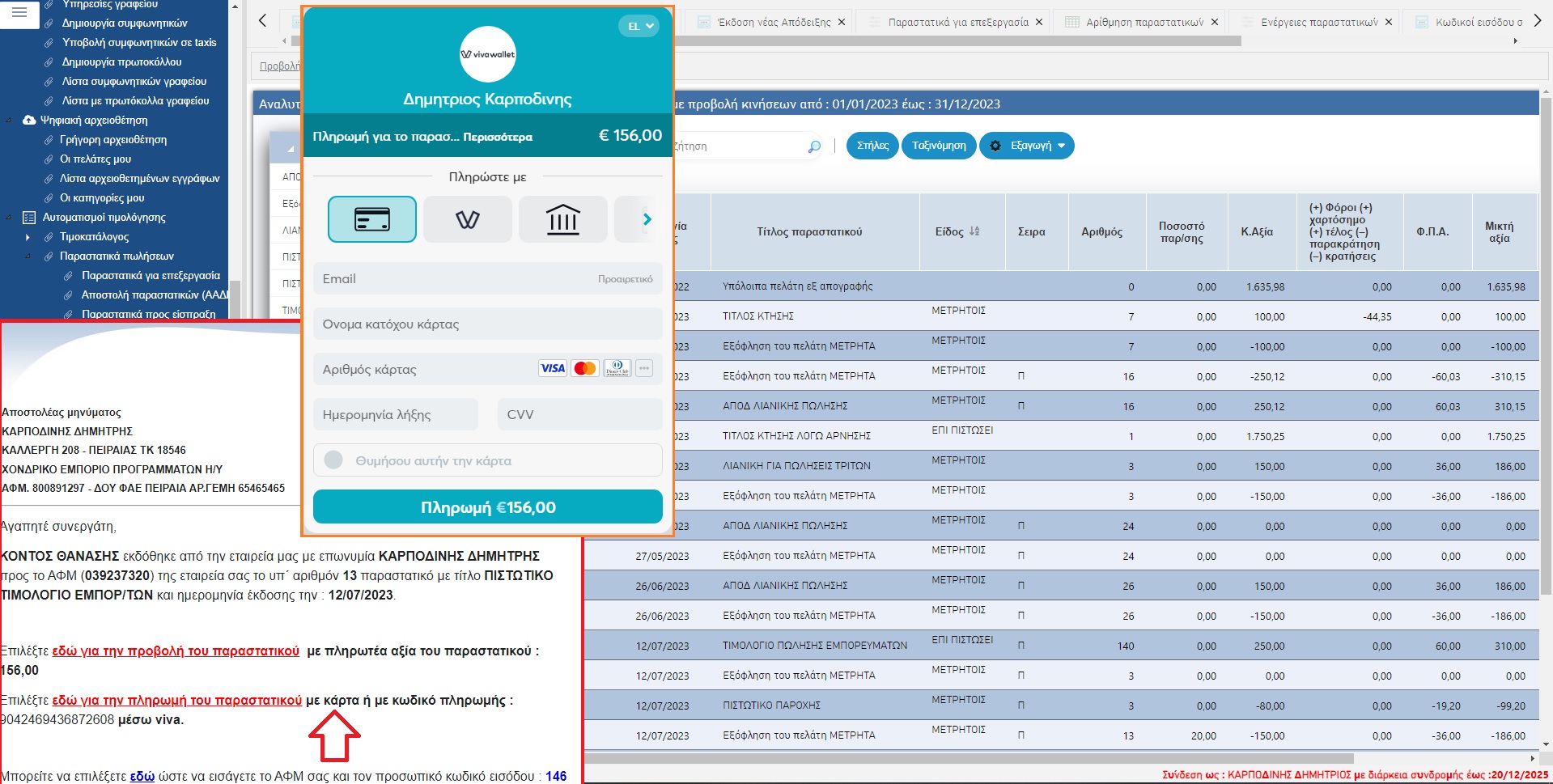Click the Viva Wallet logo circle

[x=487, y=54]
